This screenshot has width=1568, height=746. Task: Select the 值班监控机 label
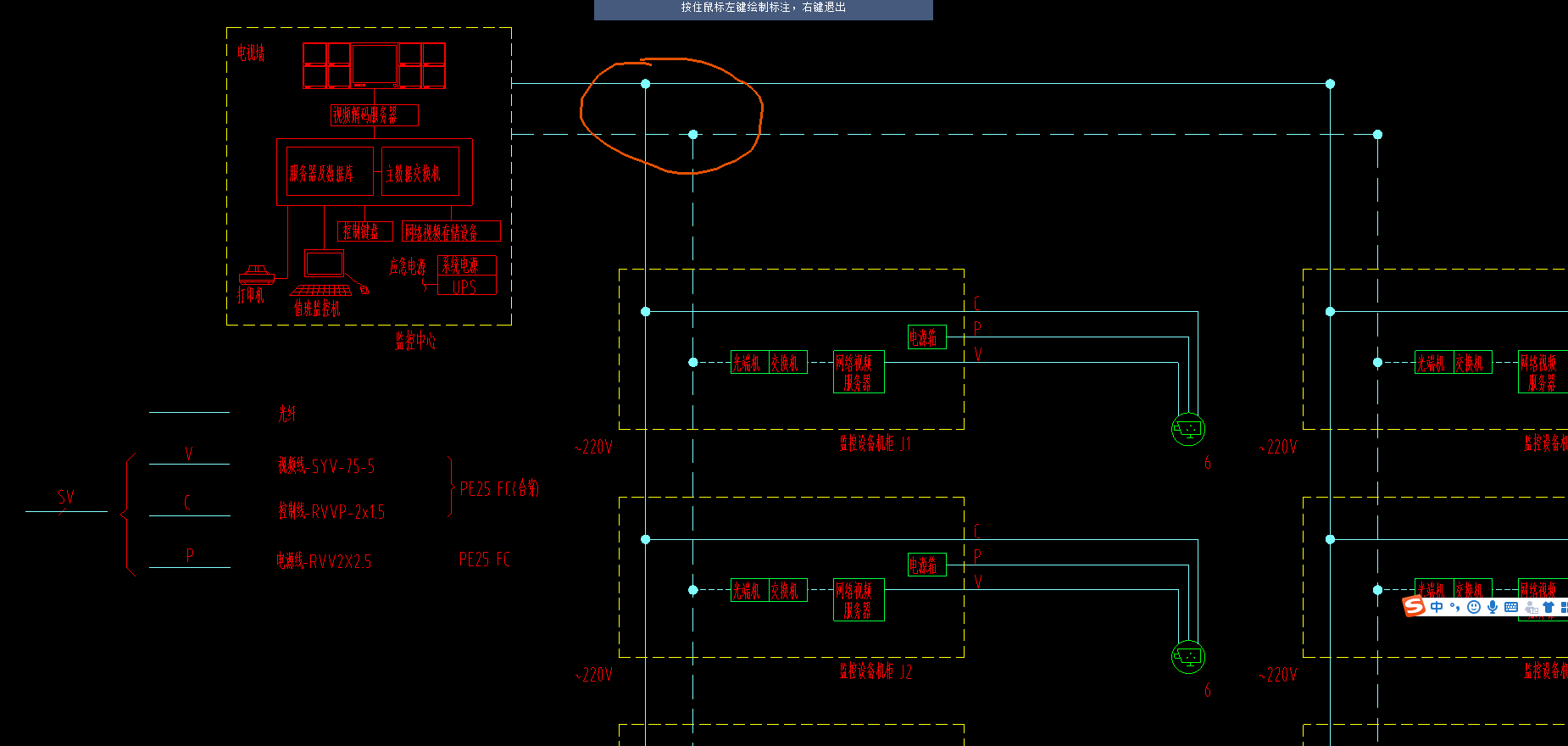[x=317, y=309]
